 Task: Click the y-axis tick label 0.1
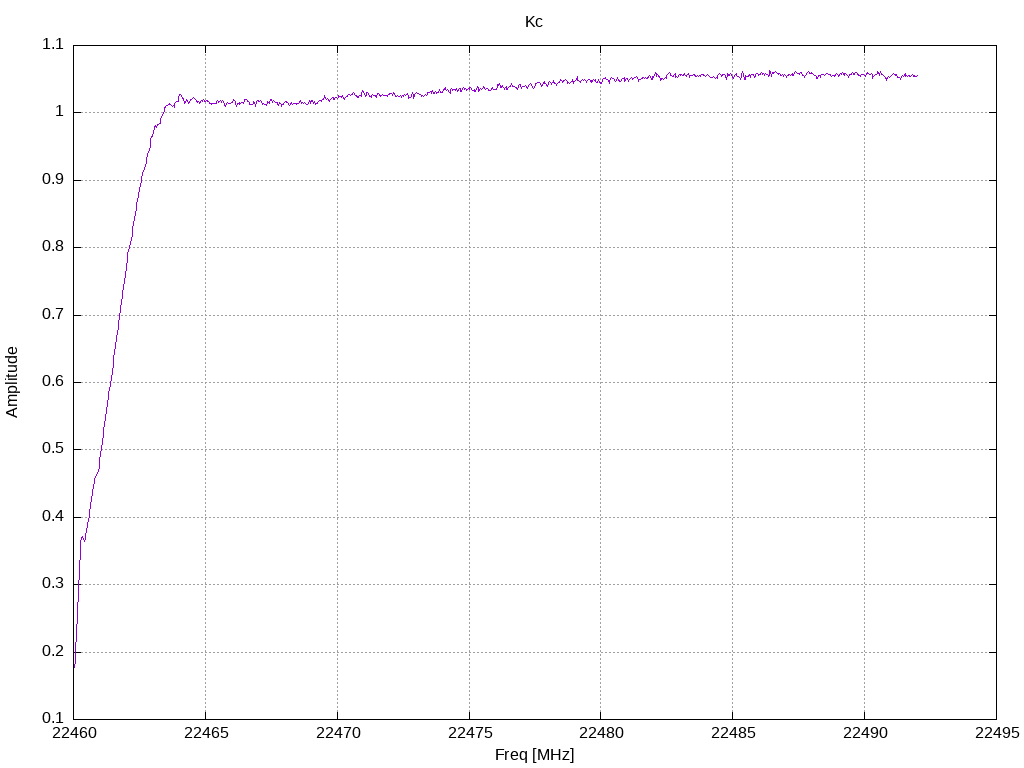tap(53, 718)
